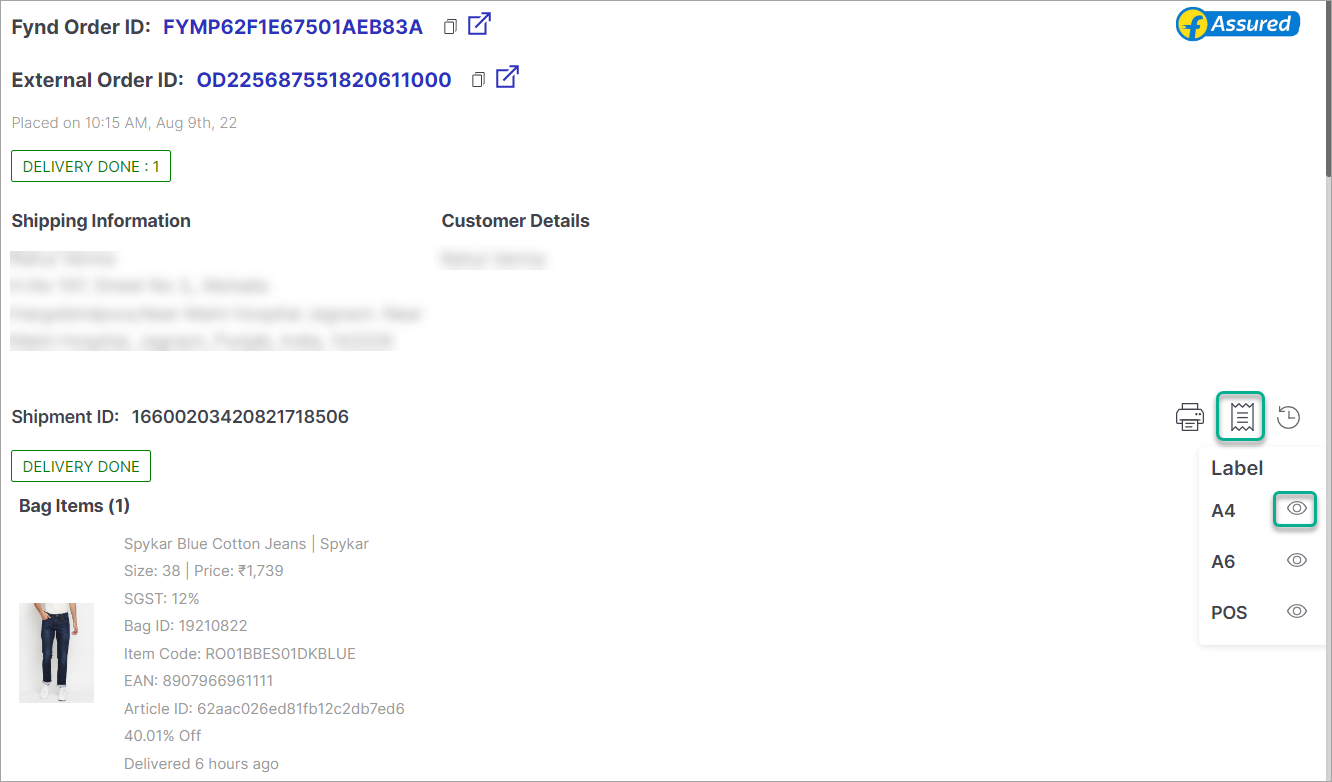The image size is (1332, 782).
Task: Click the Flipkart Assured badge
Action: [1238, 24]
